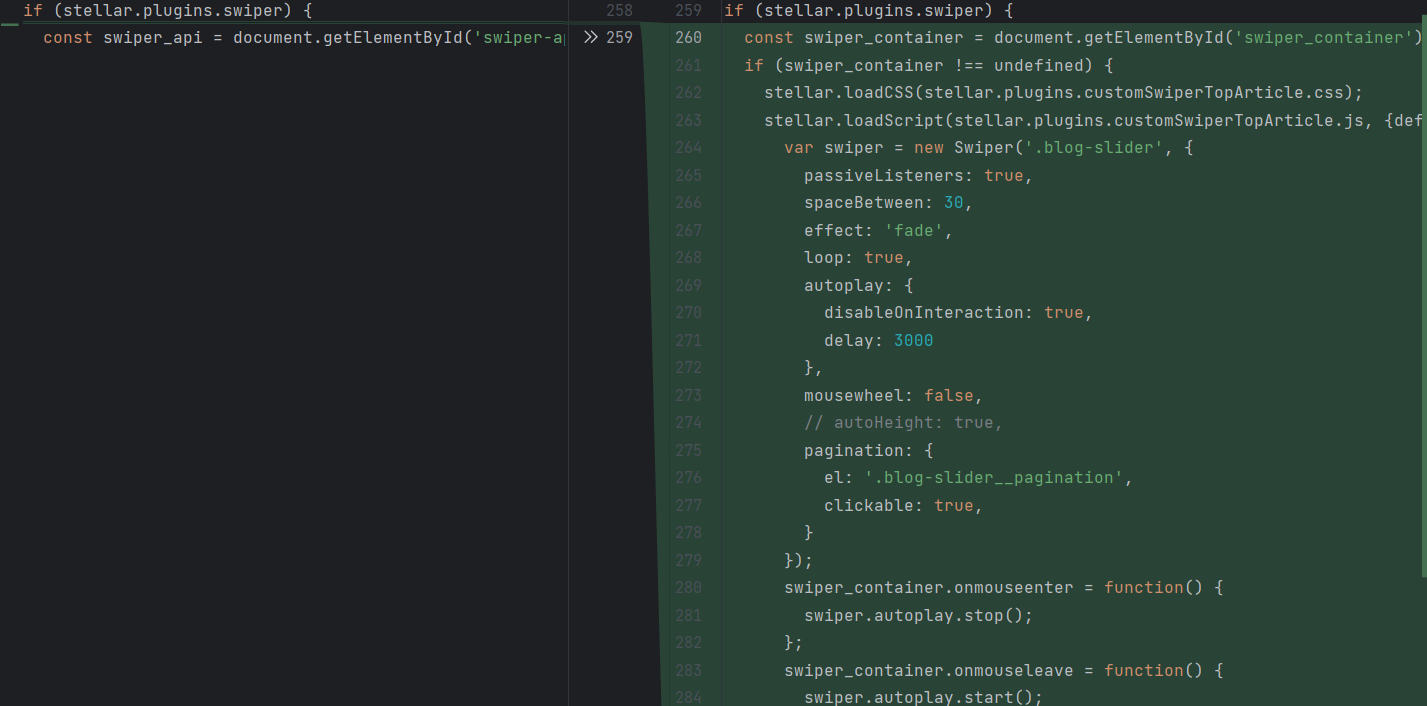
Task: Click the green change marker on right scrollbar
Action: pos(1423,300)
